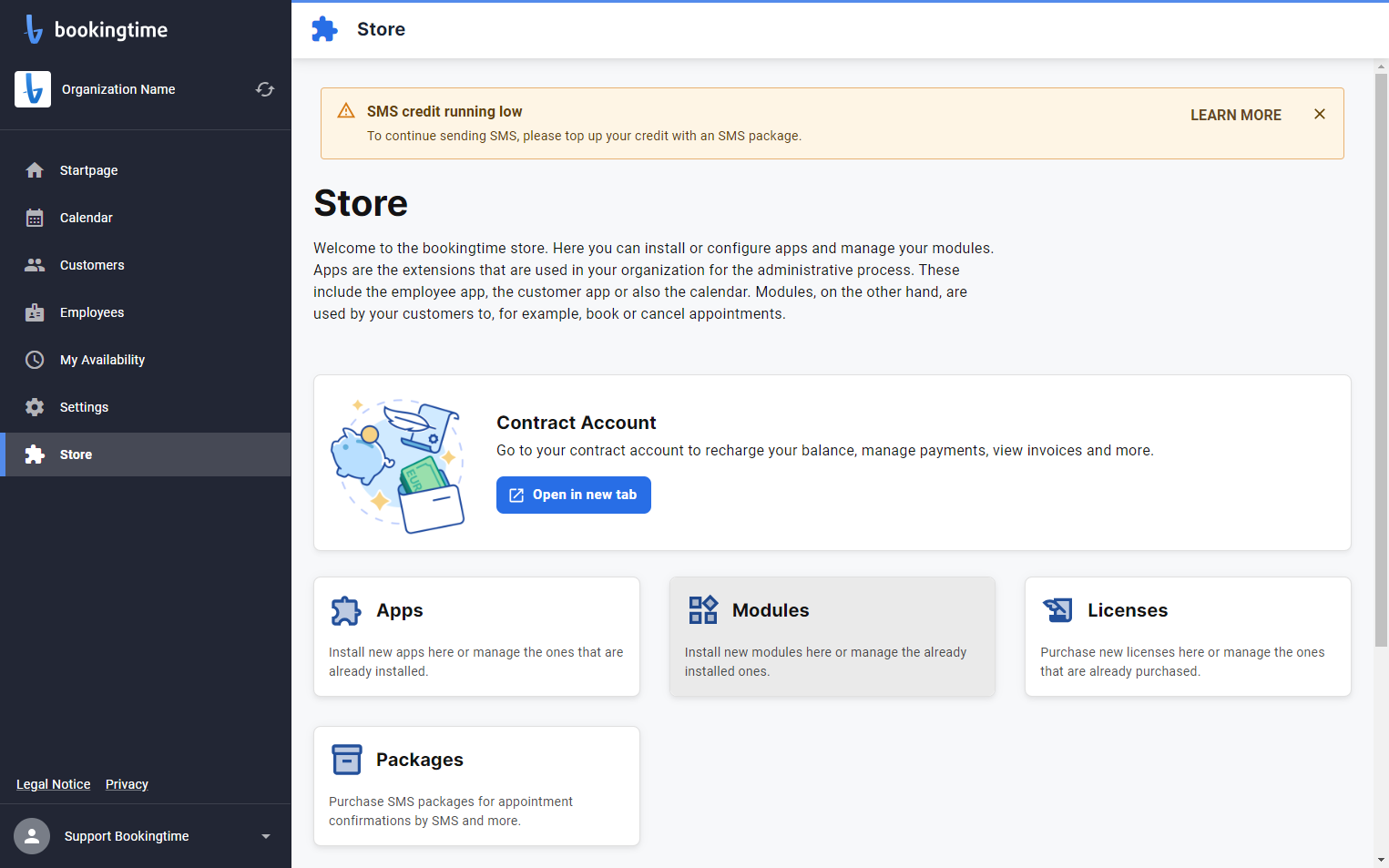
Task: Open the Apps card
Action: pos(476,637)
